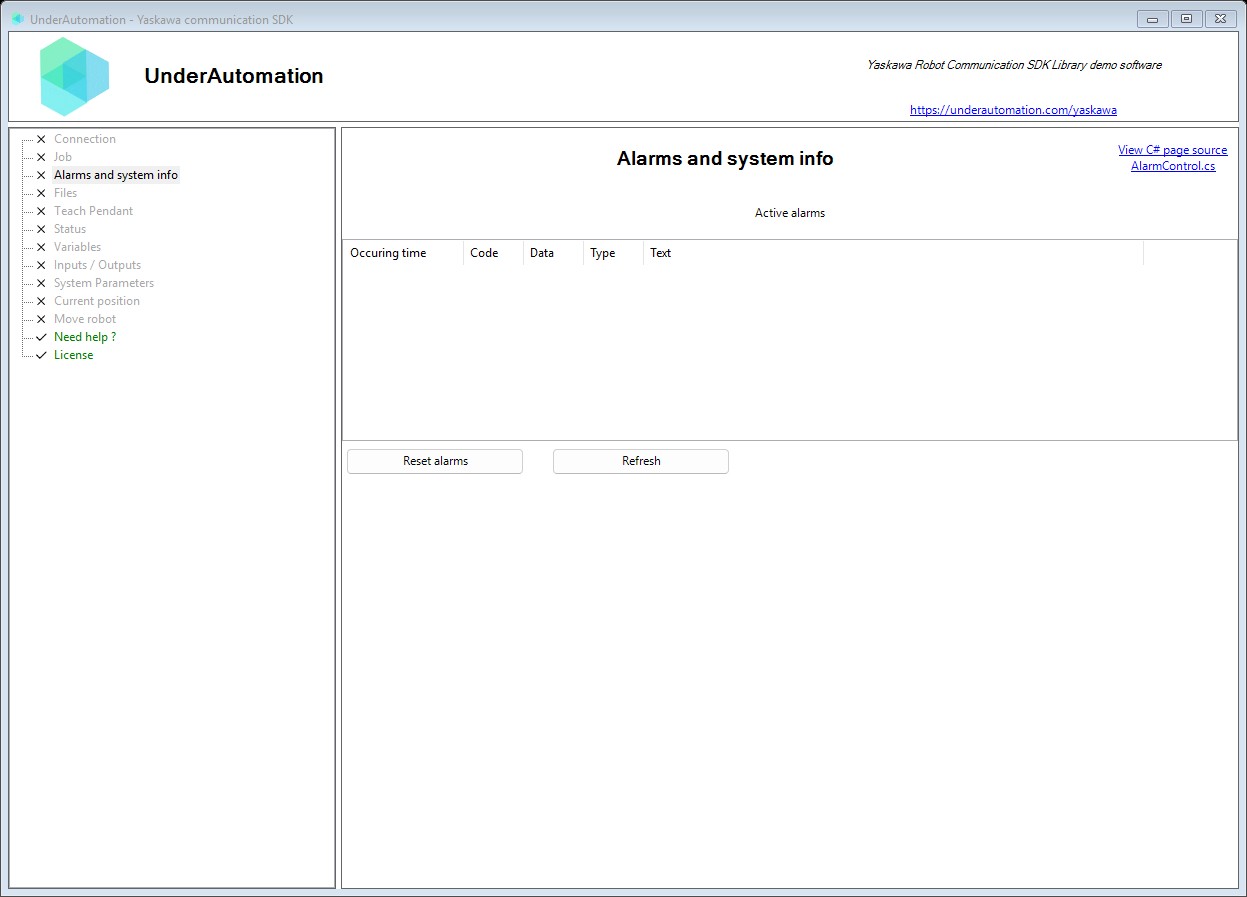Click X icon beside System Parameters
This screenshot has height=897, width=1247.
41,283
